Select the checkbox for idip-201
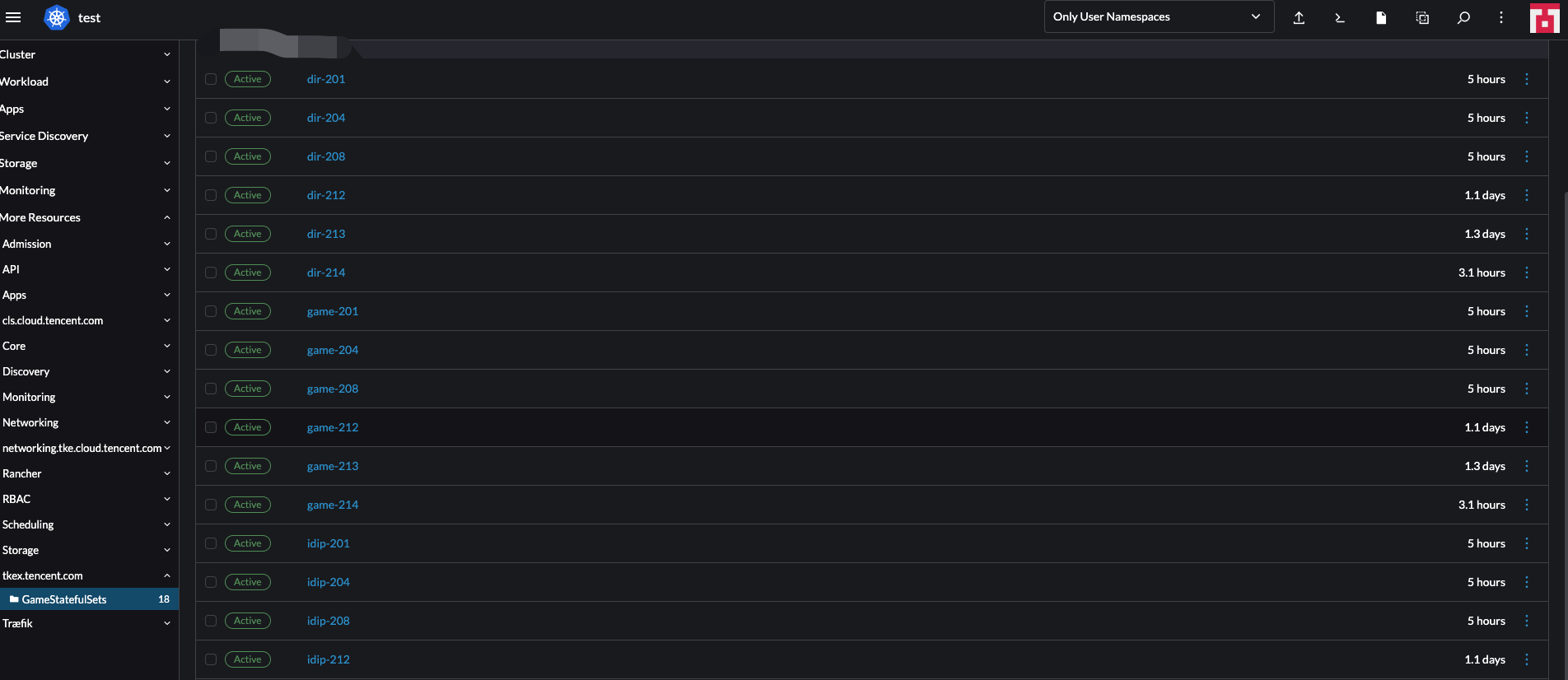 click(x=211, y=543)
